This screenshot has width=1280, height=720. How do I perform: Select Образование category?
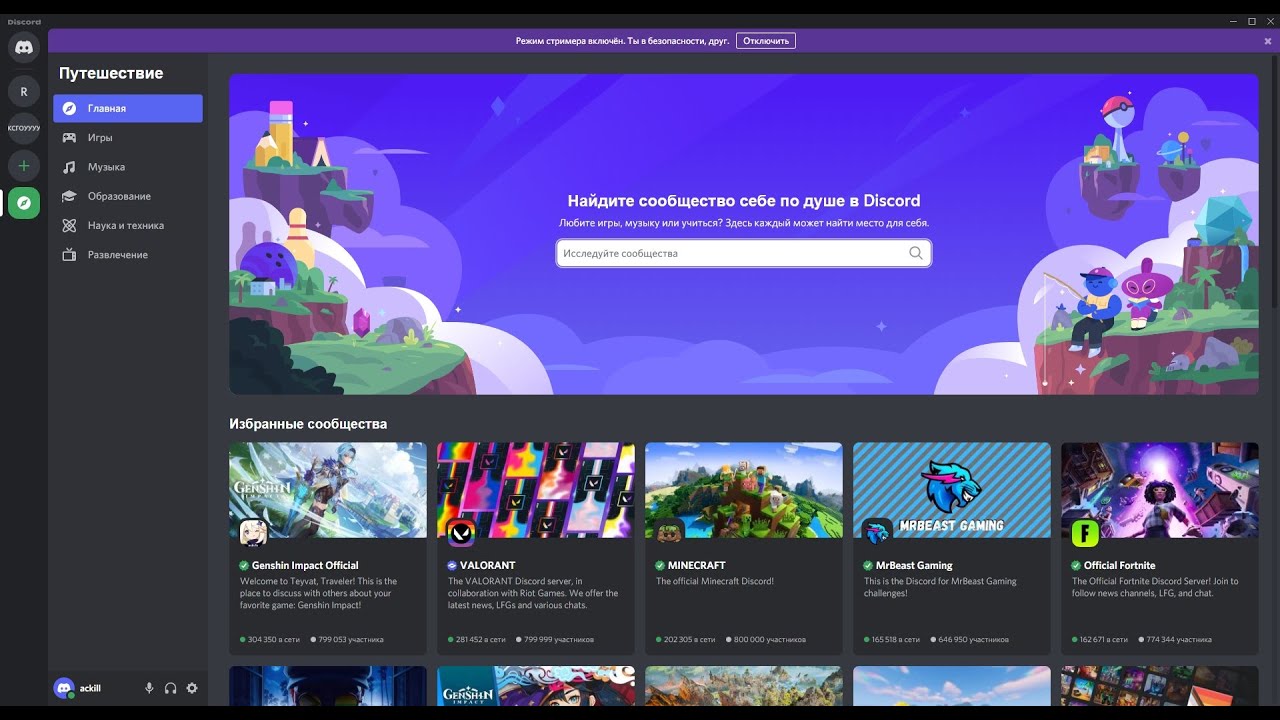coord(128,196)
